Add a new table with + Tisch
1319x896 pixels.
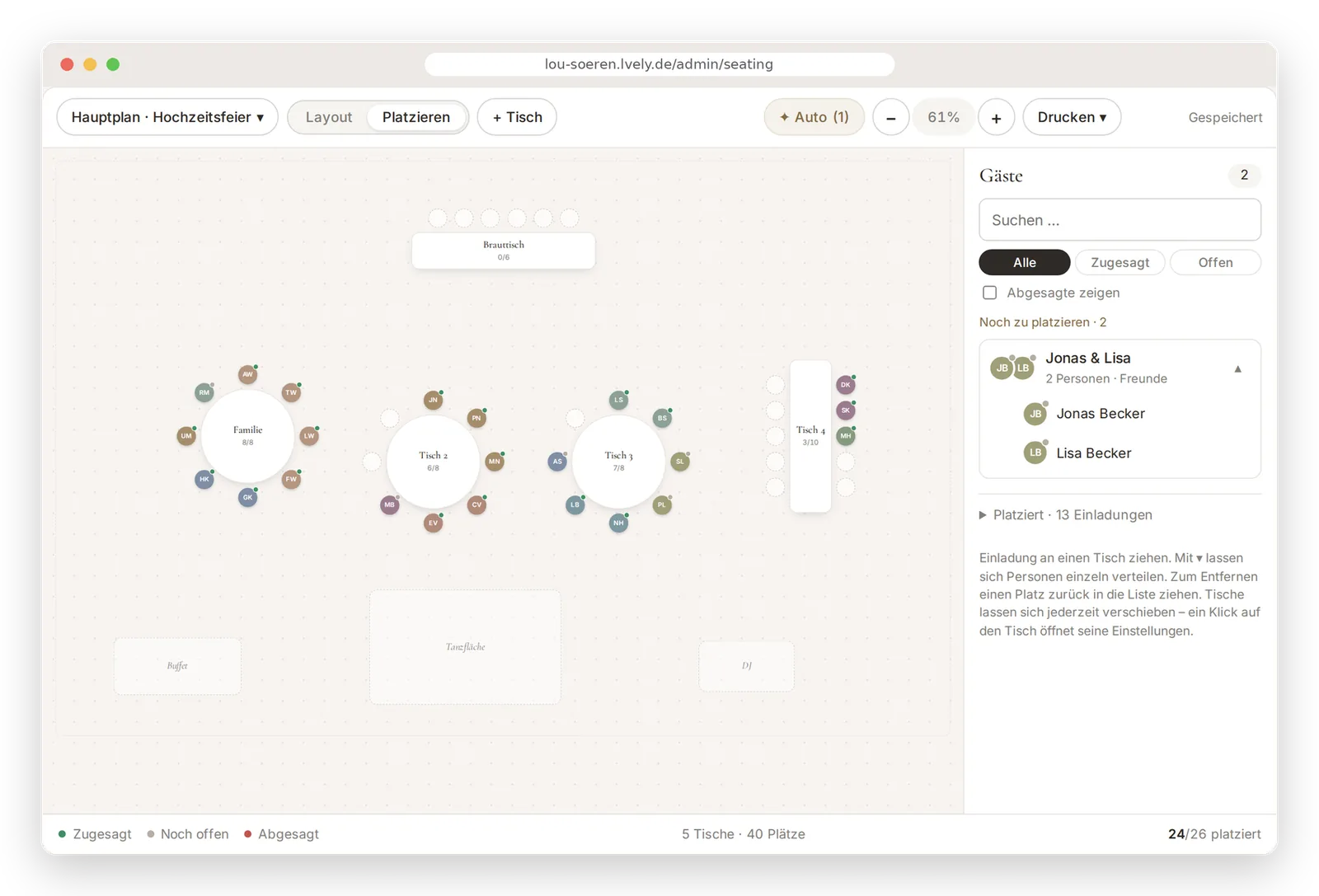click(x=517, y=117)
